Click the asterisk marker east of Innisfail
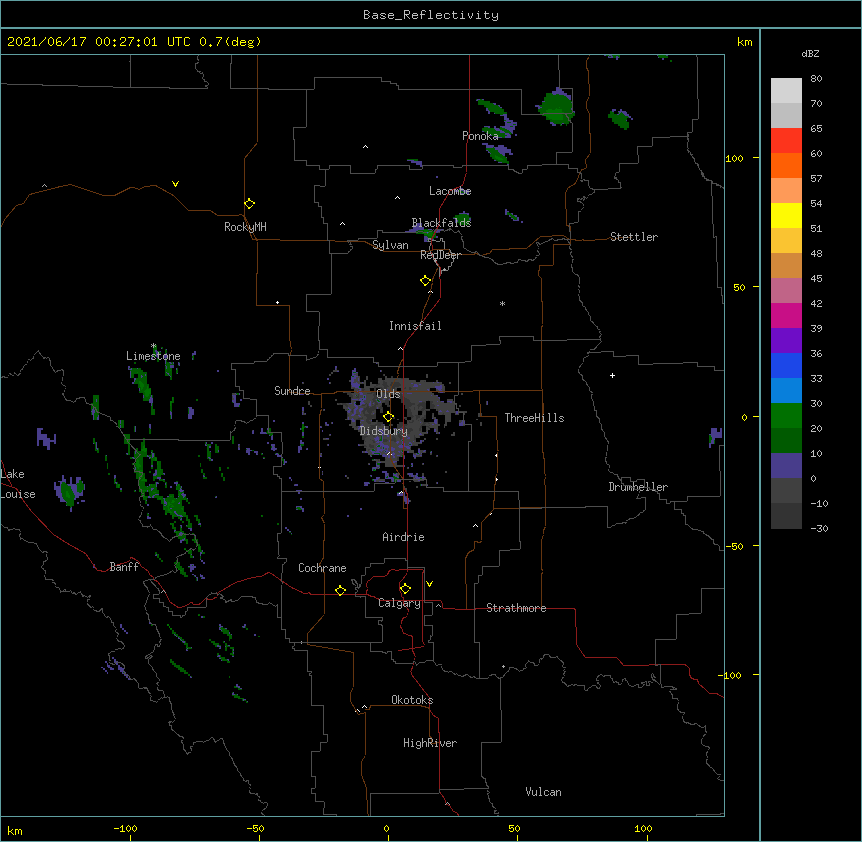 pos(502,303)
